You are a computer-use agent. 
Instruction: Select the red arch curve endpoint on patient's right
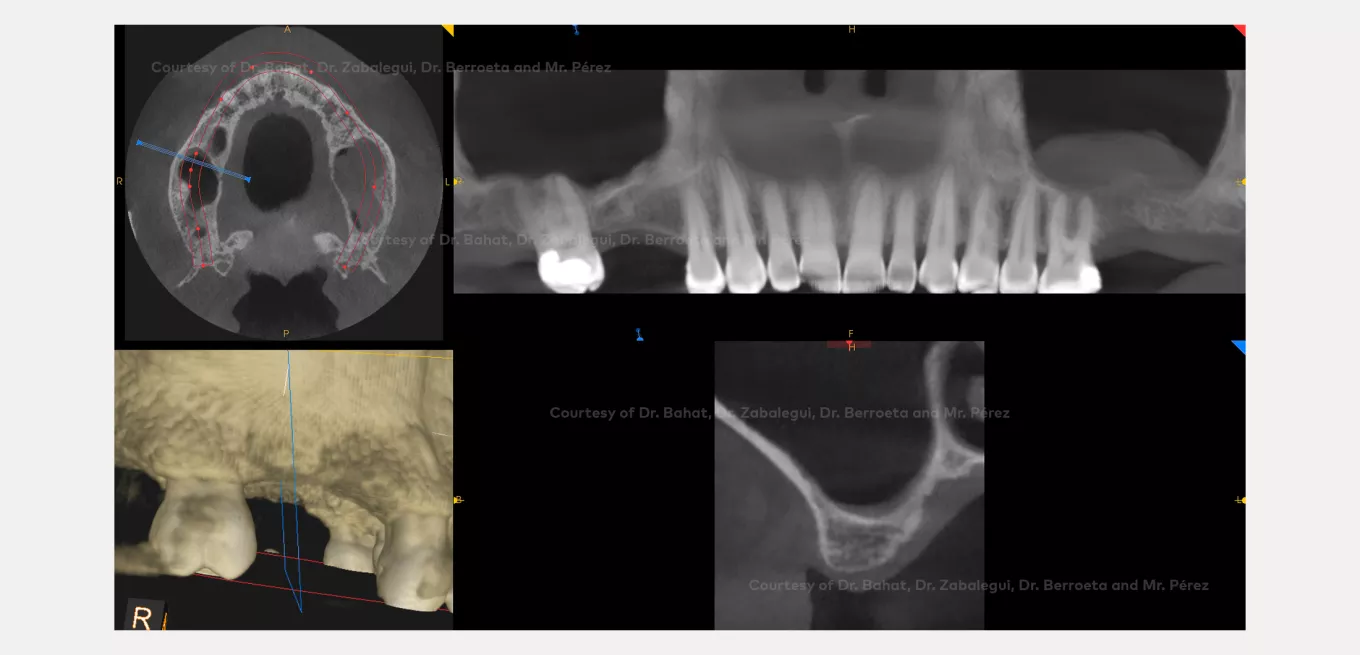[203, 266]
